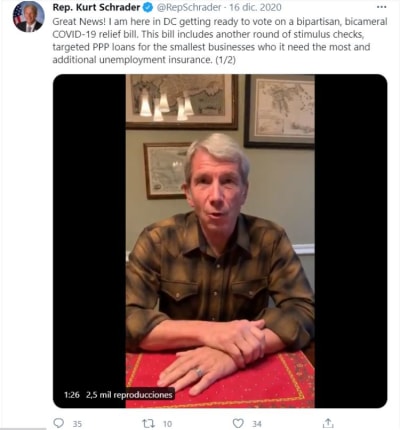Open the share upload icon
The image size is (400, 430).
click(x=328, y=423)
